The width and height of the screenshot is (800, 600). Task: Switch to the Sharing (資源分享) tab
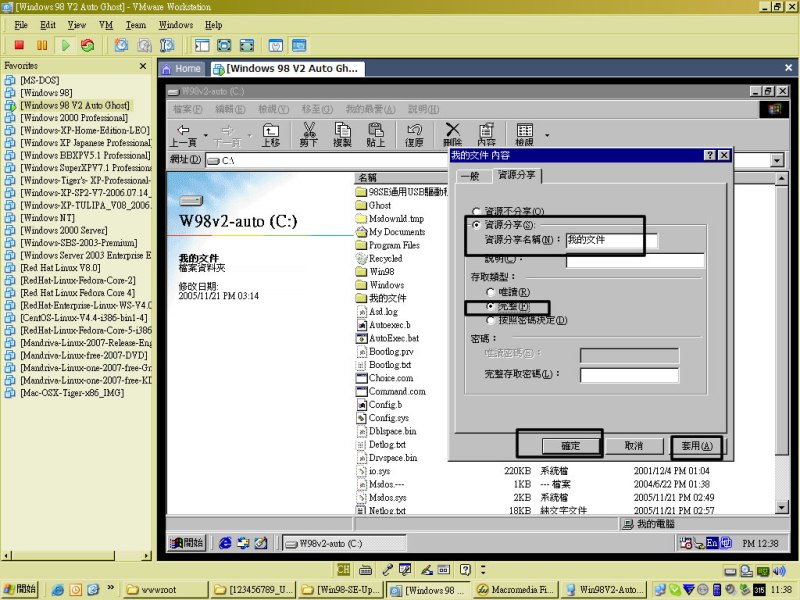516,175
